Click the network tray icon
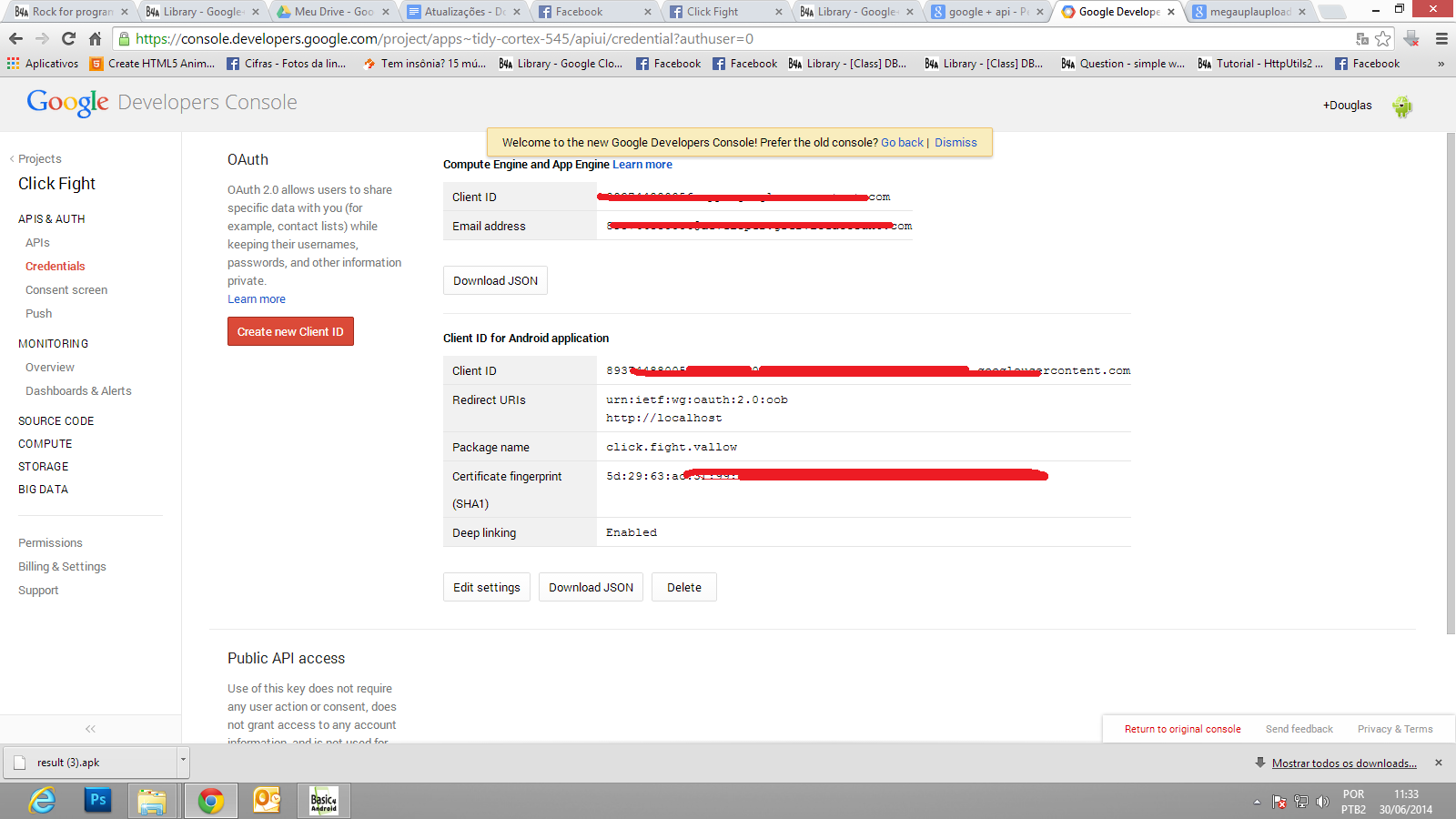Image resolution: width=1456 pixels, height=819 pixels. click(1301, 802)
